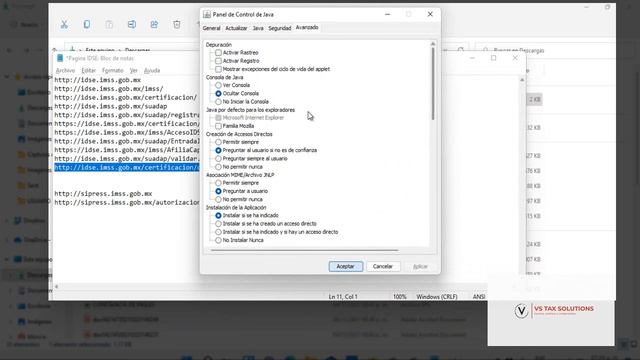The image size is (640, 360).
Task: Click the Cut icon in File Explorer toolbar
Action: coord(64,24)
